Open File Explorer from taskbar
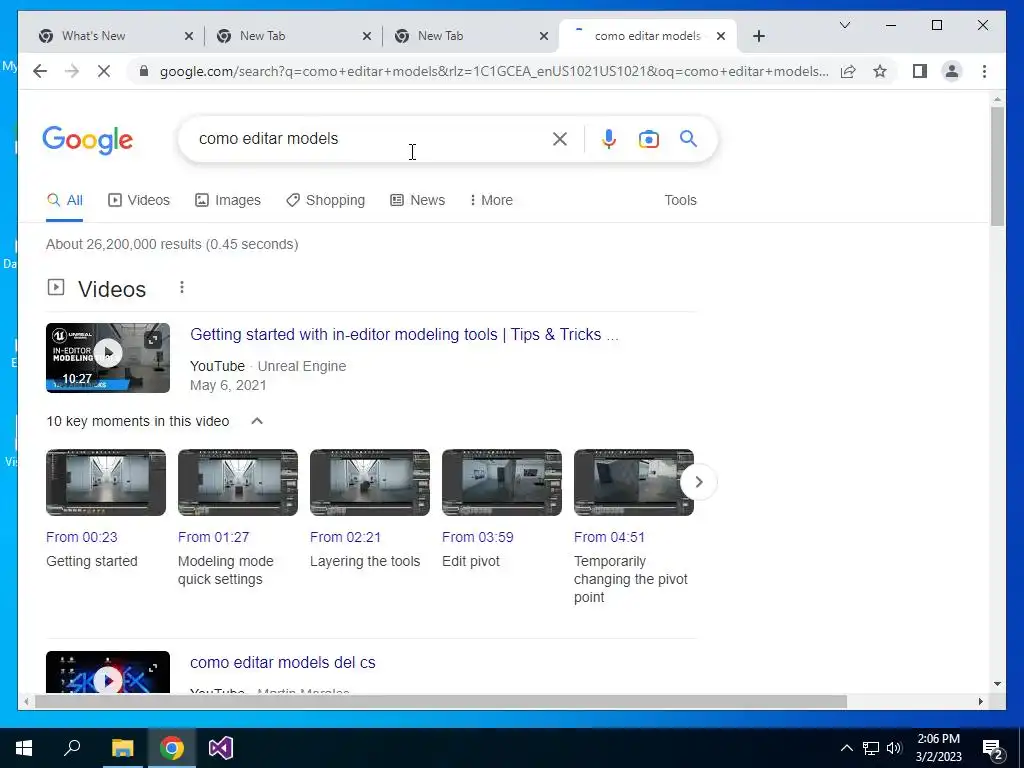This screenshot has width=1024, height=768. [122, 748]
